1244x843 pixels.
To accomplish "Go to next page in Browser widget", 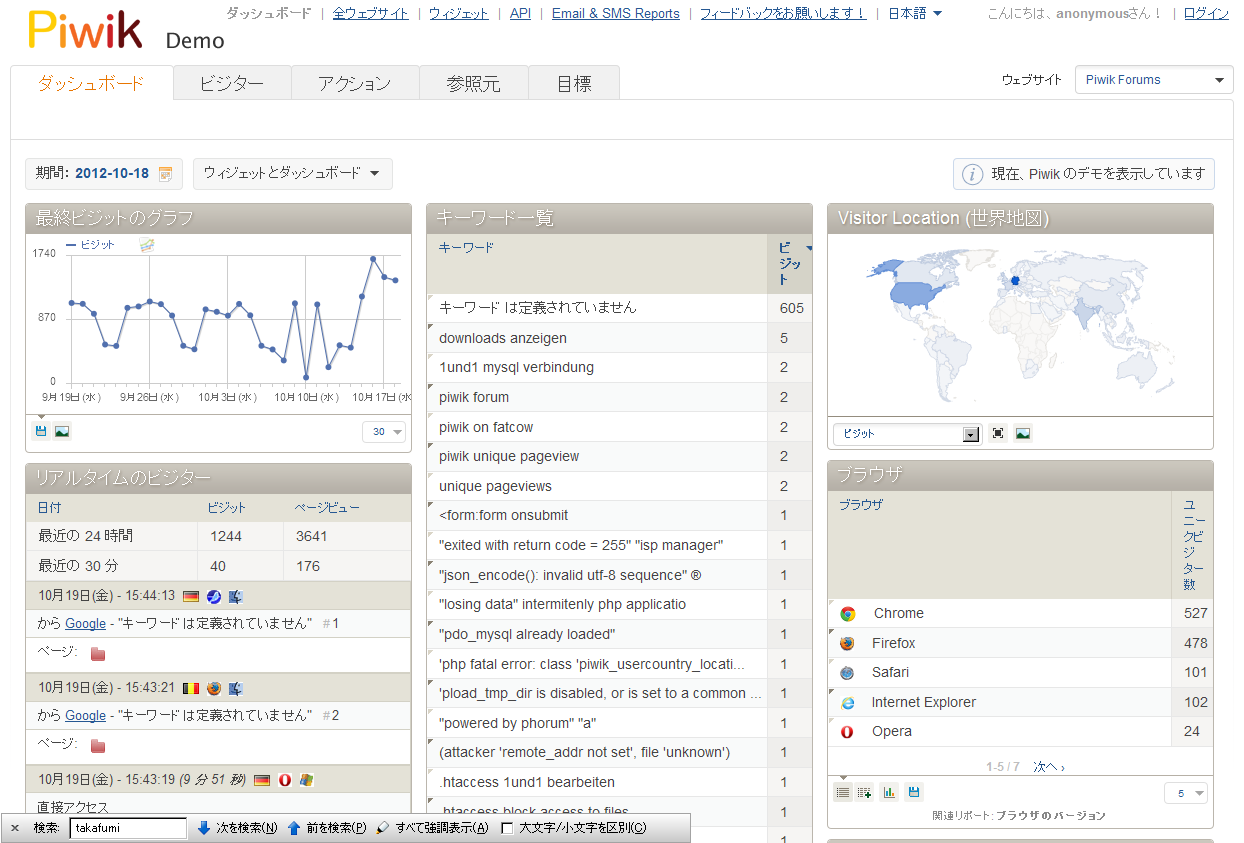I will pos(1048,767).
